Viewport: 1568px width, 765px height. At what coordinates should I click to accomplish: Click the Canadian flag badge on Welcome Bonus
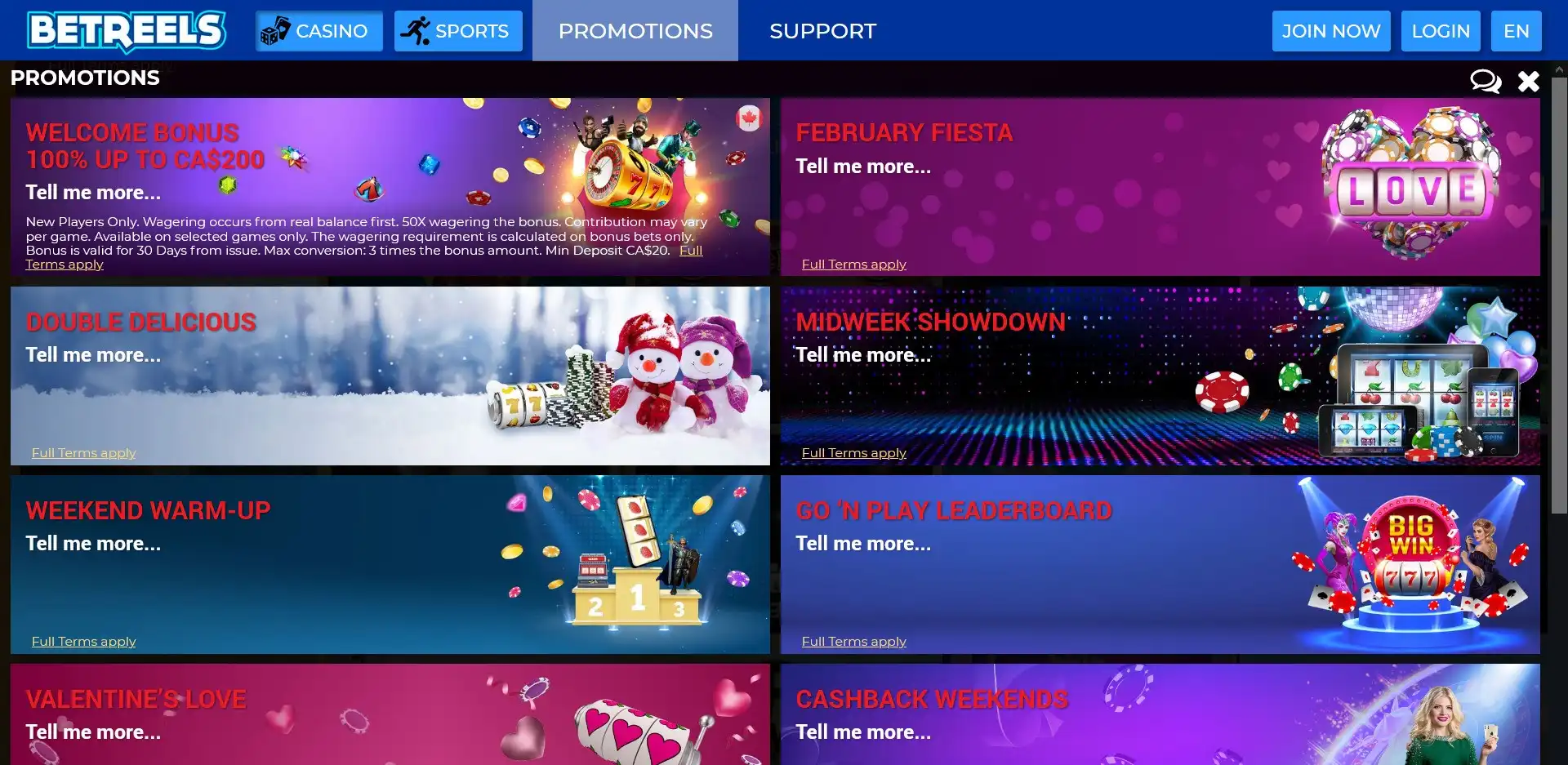748,118
